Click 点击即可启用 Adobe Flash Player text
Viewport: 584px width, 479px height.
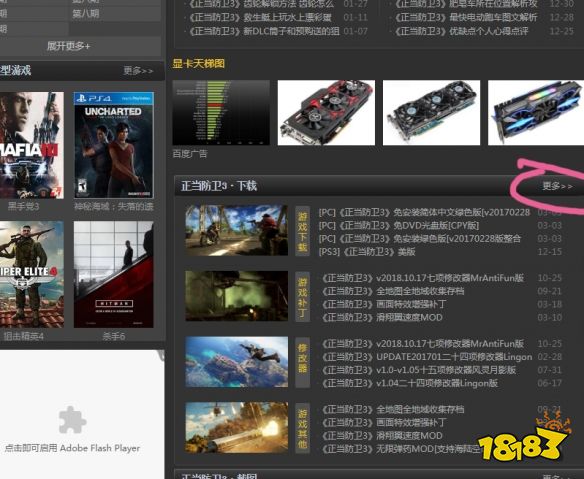click(72, 448)
